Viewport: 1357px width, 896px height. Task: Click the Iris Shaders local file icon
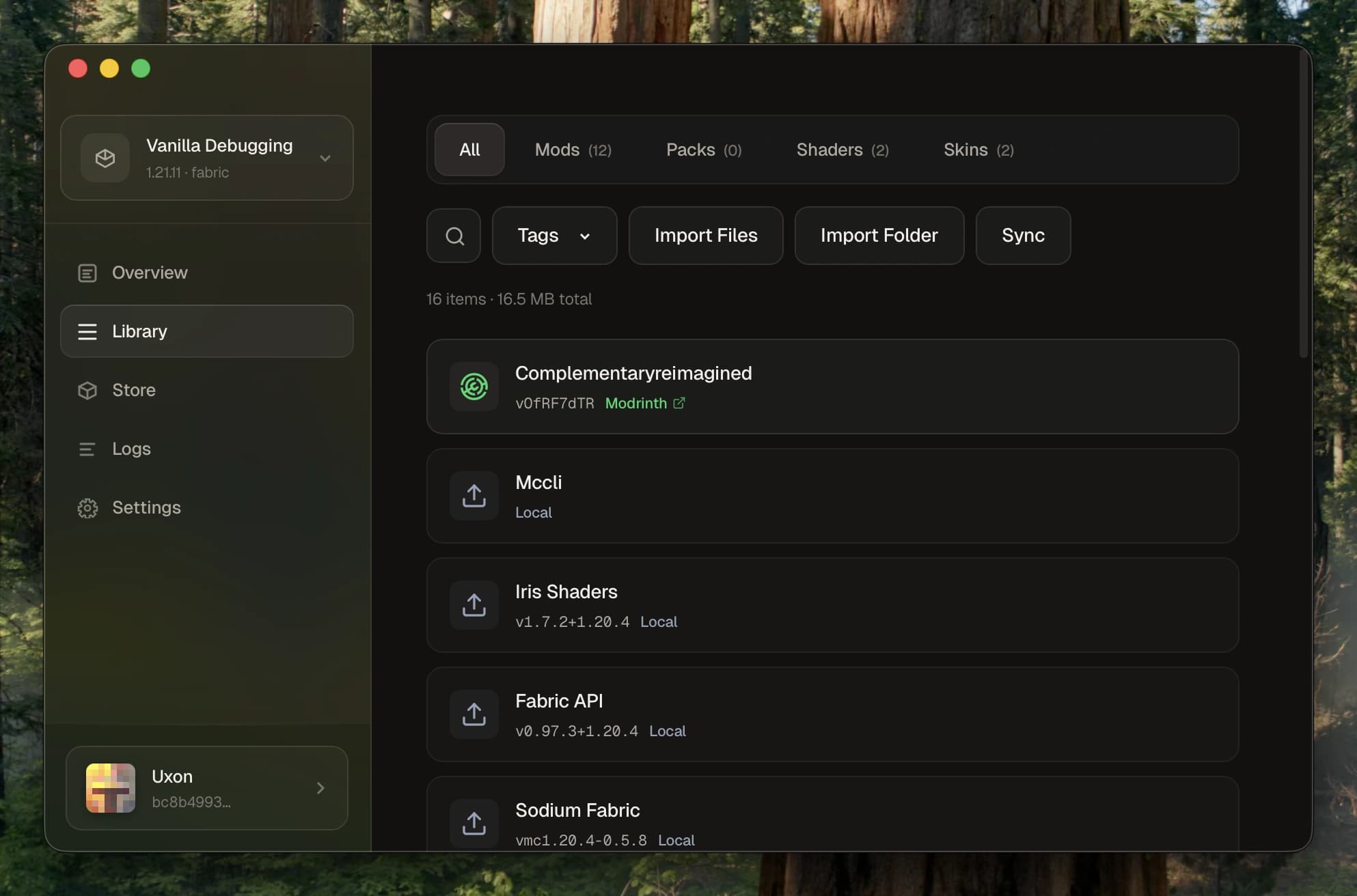[x=474, y=605]
